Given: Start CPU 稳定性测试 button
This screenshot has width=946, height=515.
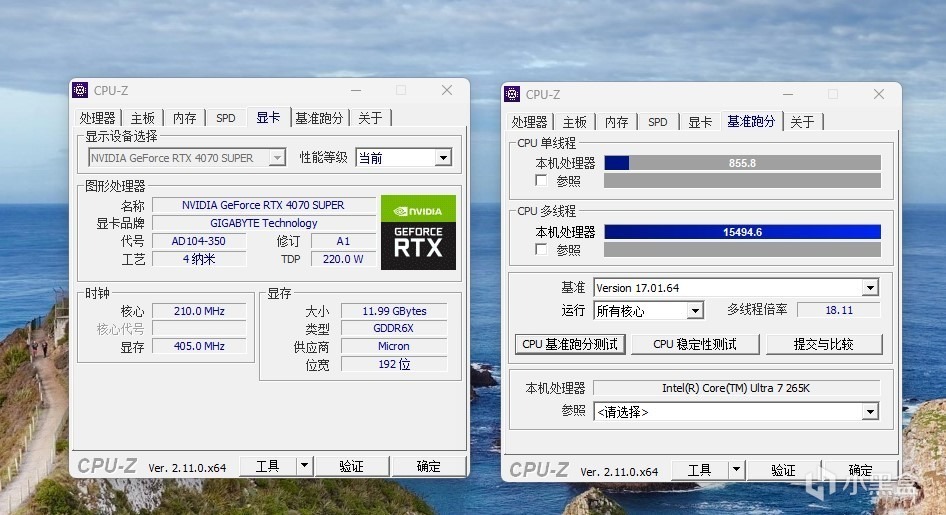Looking at the screenshot, I should [x=695, y=344].
